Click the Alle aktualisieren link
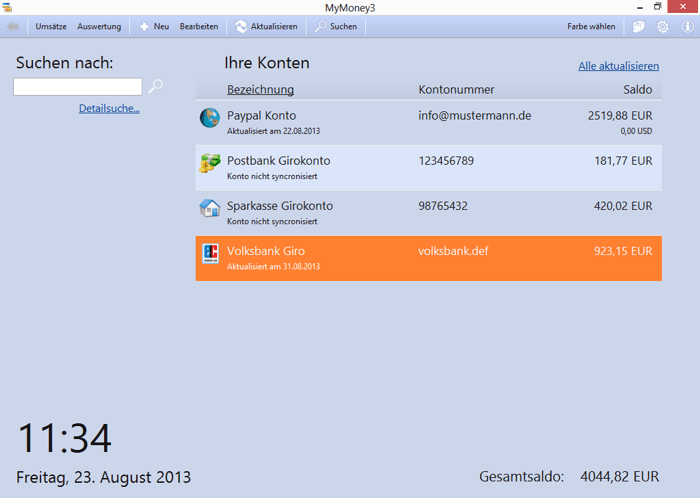This screenshot has height=498, width=700. click(618, 66)
